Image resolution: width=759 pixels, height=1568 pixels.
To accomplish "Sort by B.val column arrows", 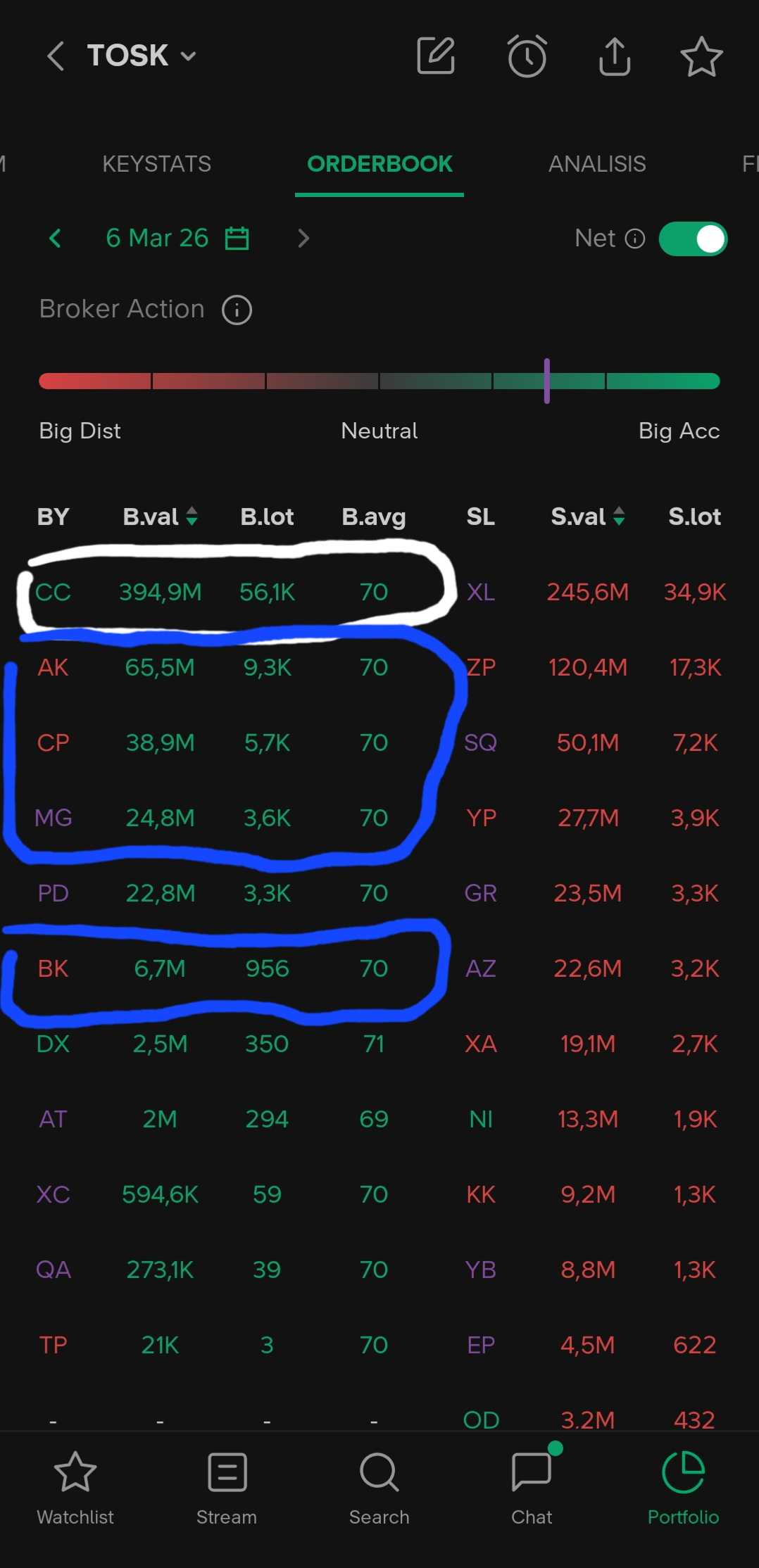I will tap(192, 517).
